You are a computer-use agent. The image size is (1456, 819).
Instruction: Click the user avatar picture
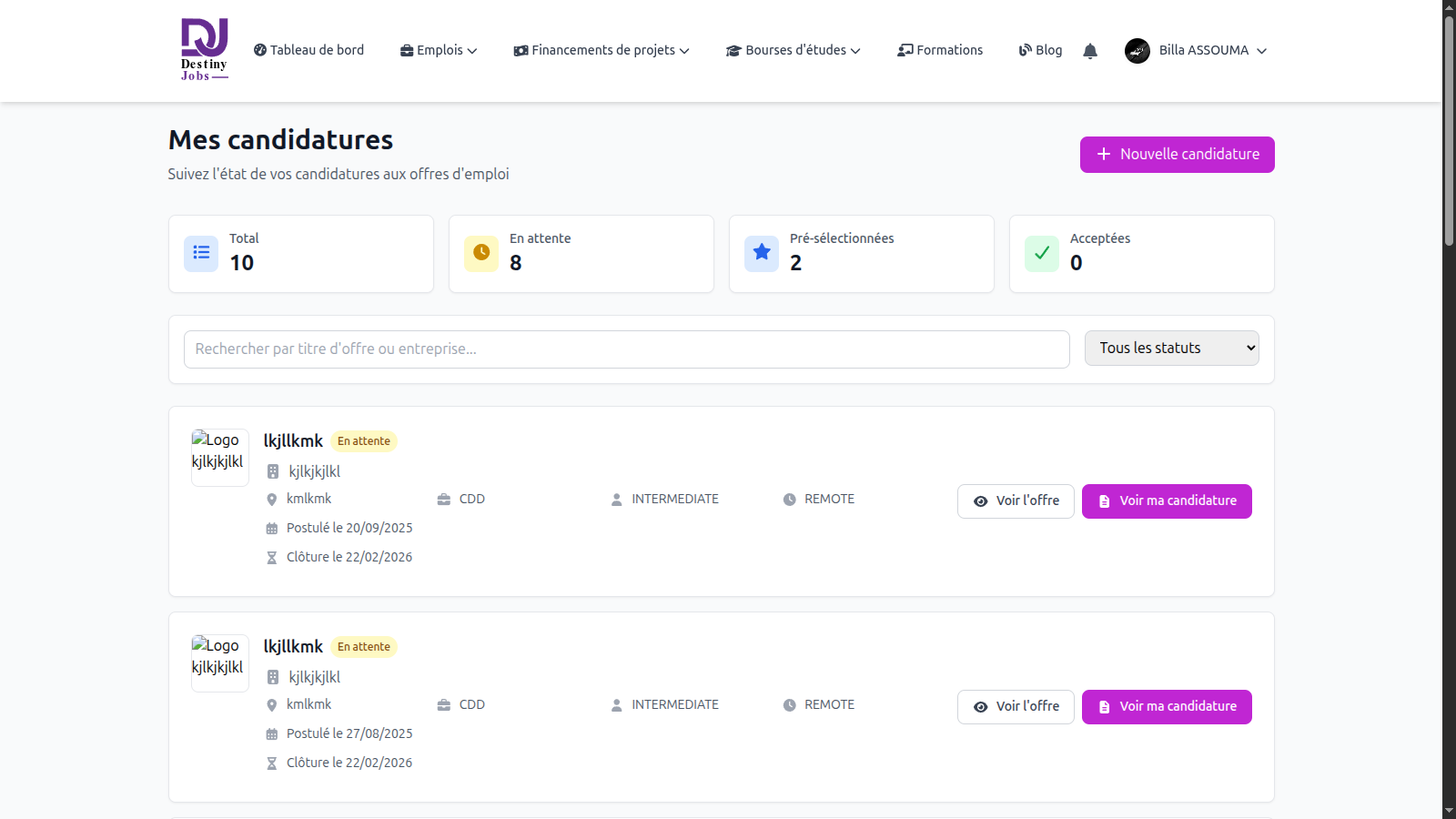pyautogui.click(x=1137, y=51)
